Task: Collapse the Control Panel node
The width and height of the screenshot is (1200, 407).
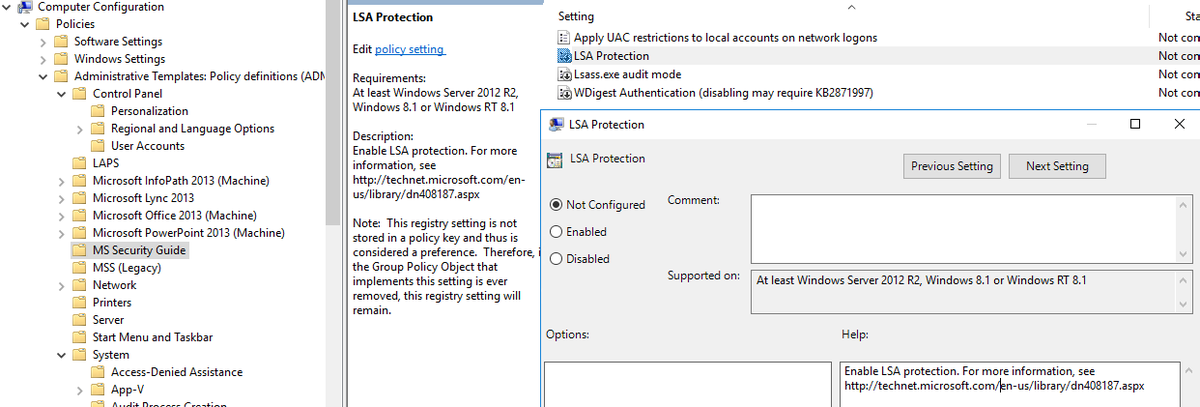Action: tap(61, 94)
